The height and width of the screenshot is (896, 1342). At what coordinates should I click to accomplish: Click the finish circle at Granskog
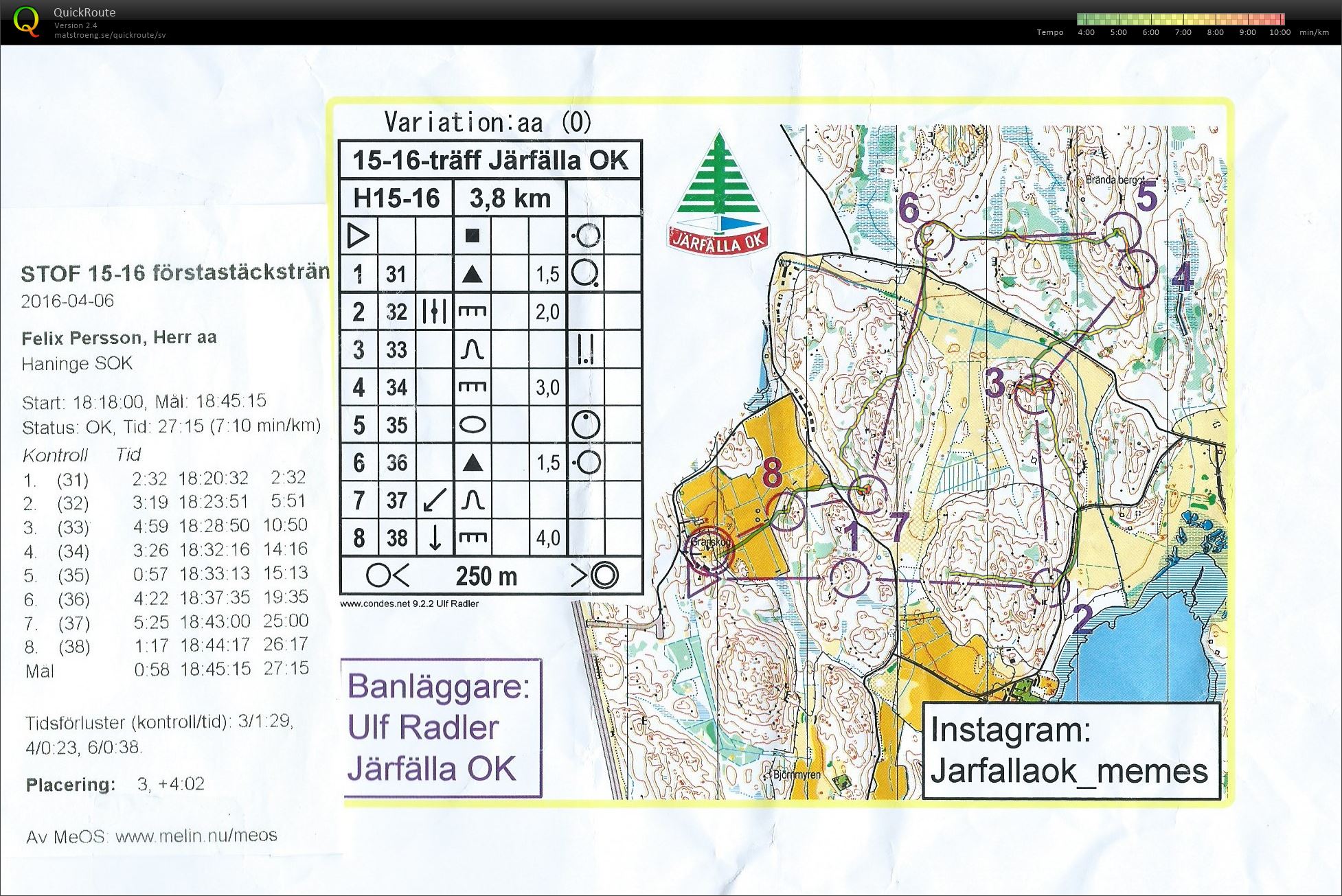[x=710, y=551]
